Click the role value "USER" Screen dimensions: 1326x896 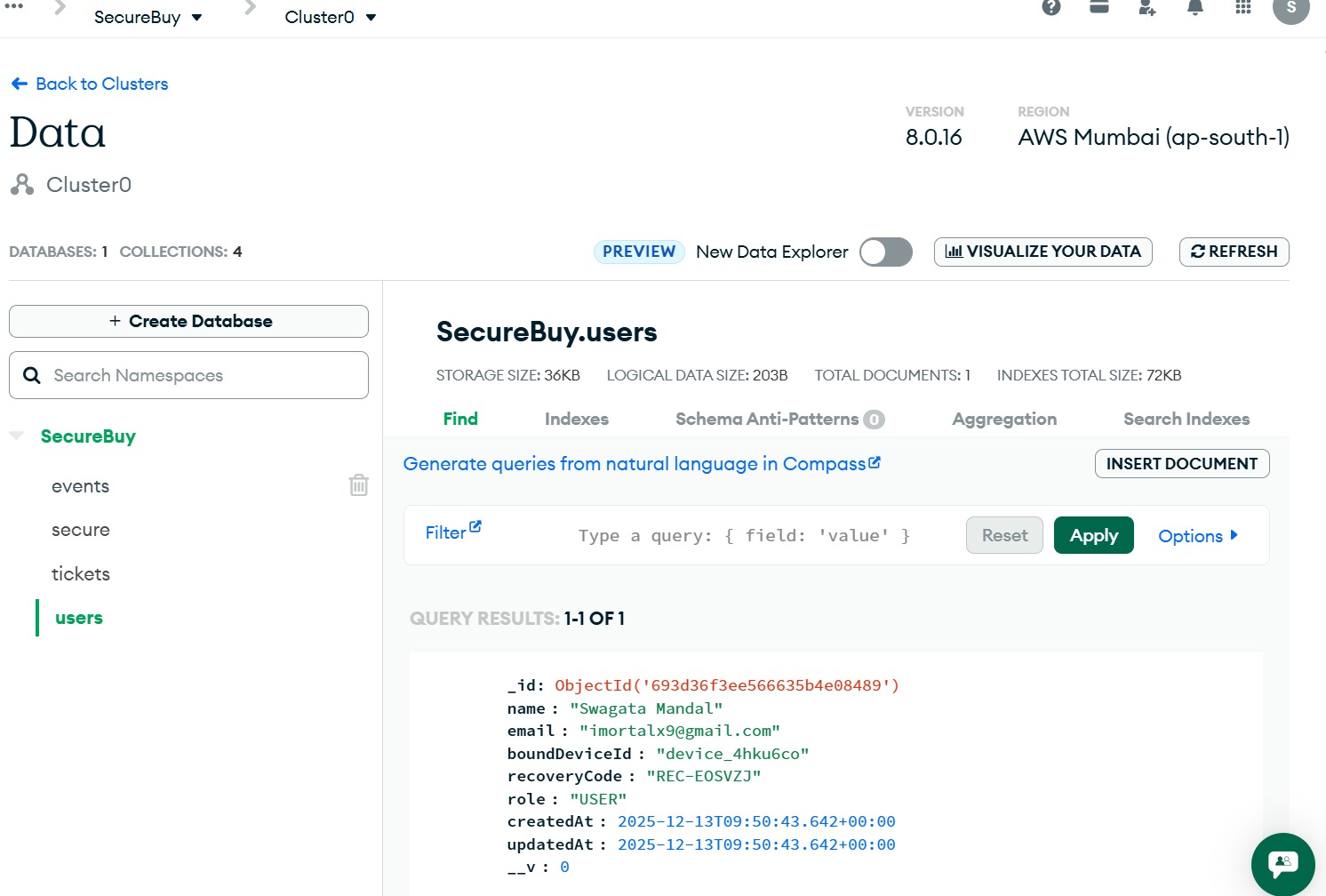pos(598,799)
